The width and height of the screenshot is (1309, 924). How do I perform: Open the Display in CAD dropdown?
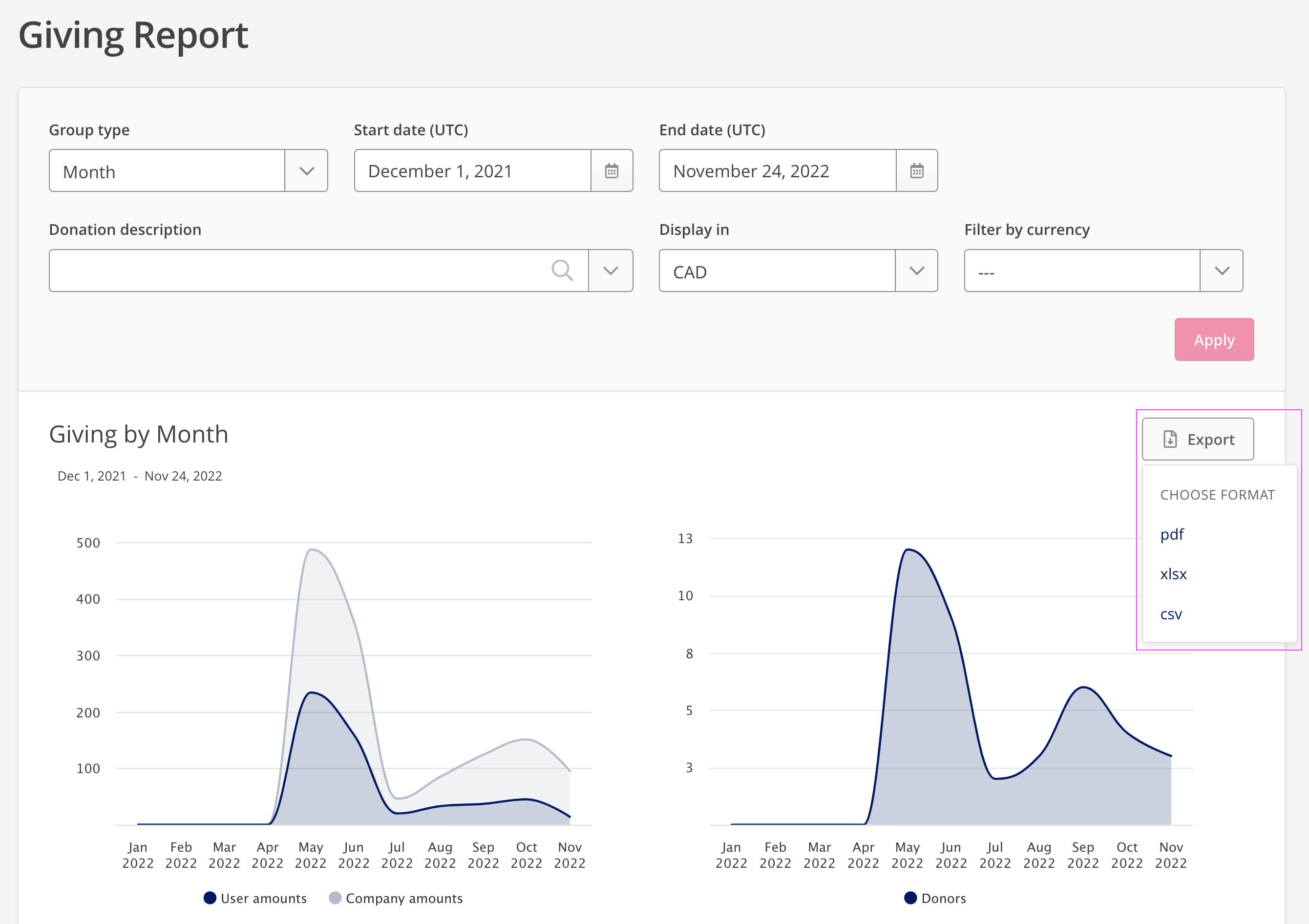click(917, 271)
